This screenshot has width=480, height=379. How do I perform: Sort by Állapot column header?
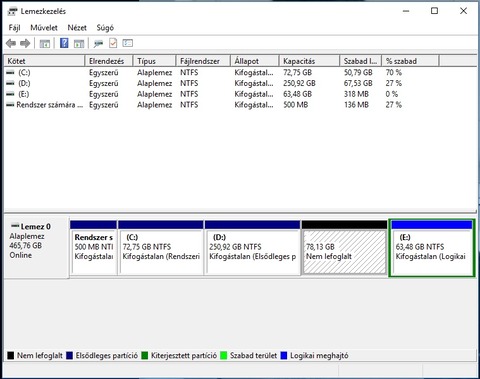[255, 61]
